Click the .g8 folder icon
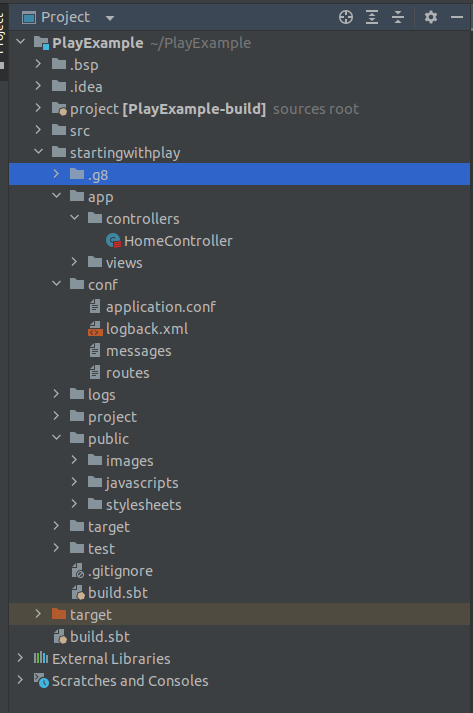 coord(77,174)
